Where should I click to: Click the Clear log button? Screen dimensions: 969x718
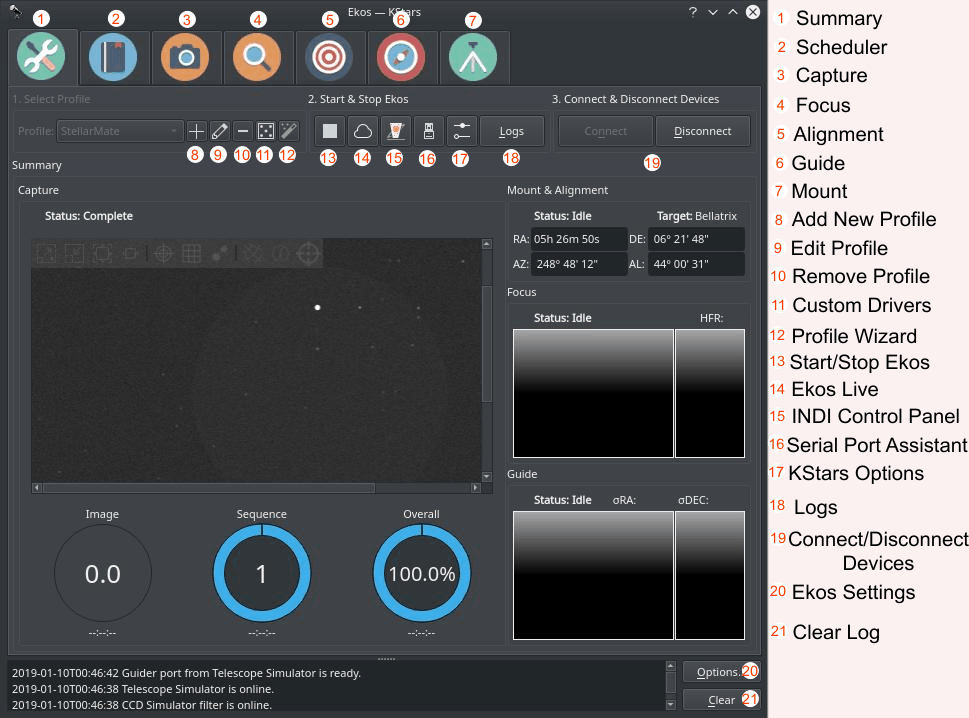(721, 700)
